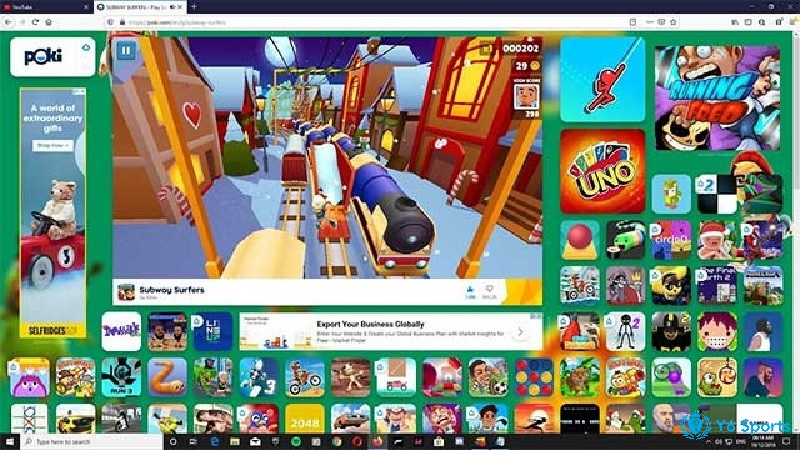Pause the Subway Surfers game
This screenshot has width=800, height=450.
click(x=126, y=51)
